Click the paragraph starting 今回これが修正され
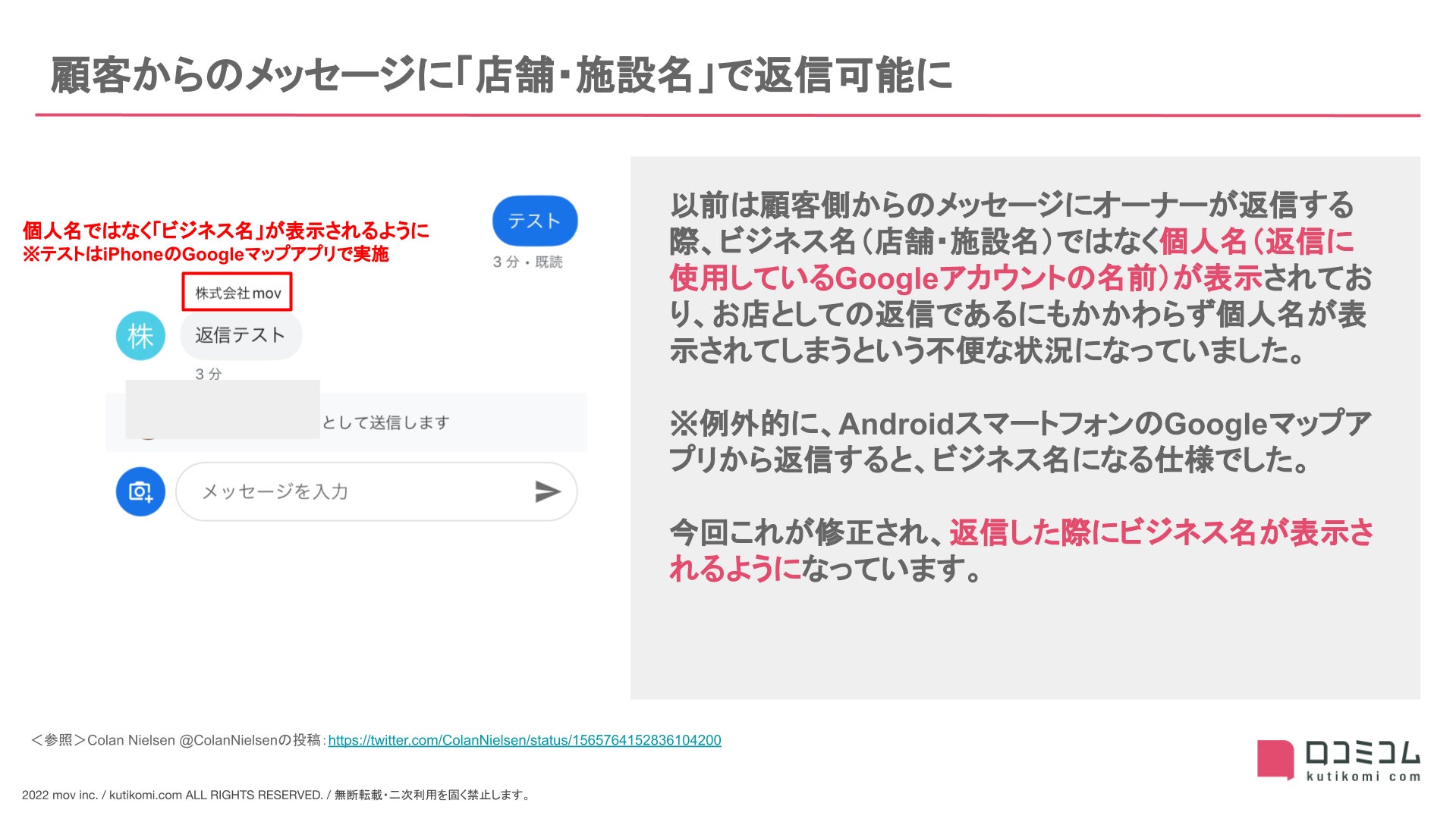This screenshot has width=1456, height=819. (x=1021, y=551)
